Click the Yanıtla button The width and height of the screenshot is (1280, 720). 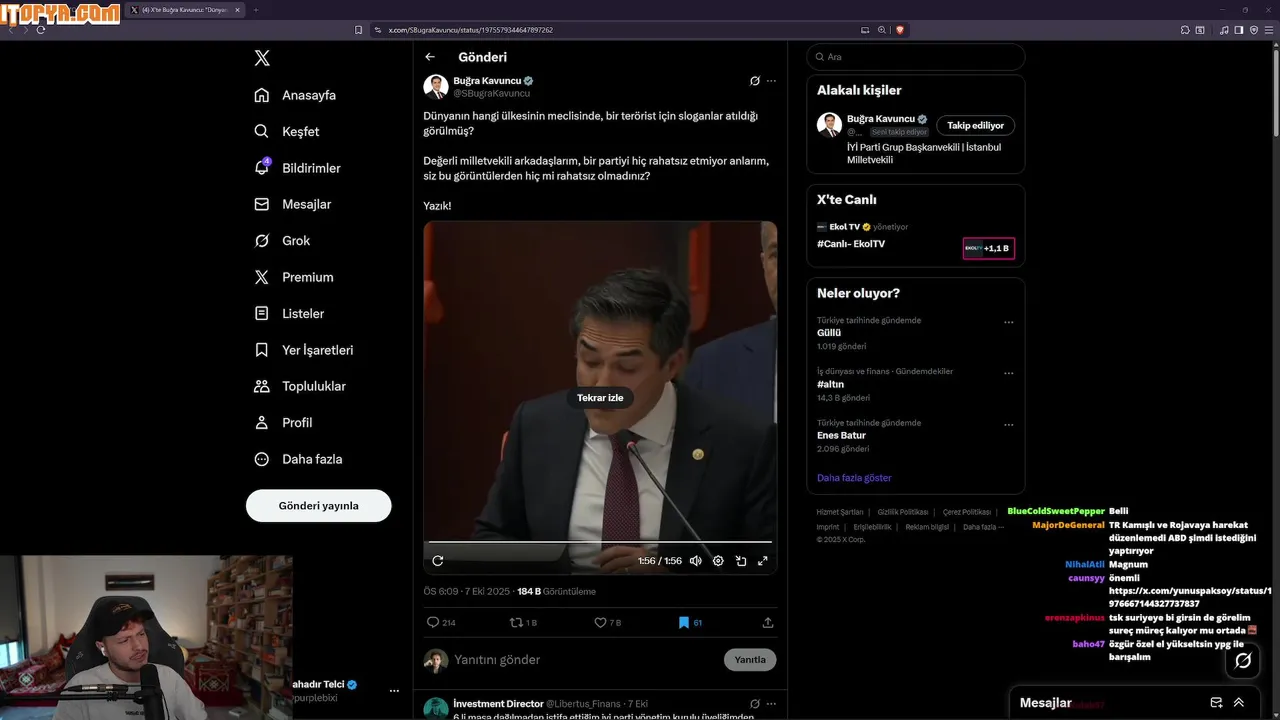(750, 660)
